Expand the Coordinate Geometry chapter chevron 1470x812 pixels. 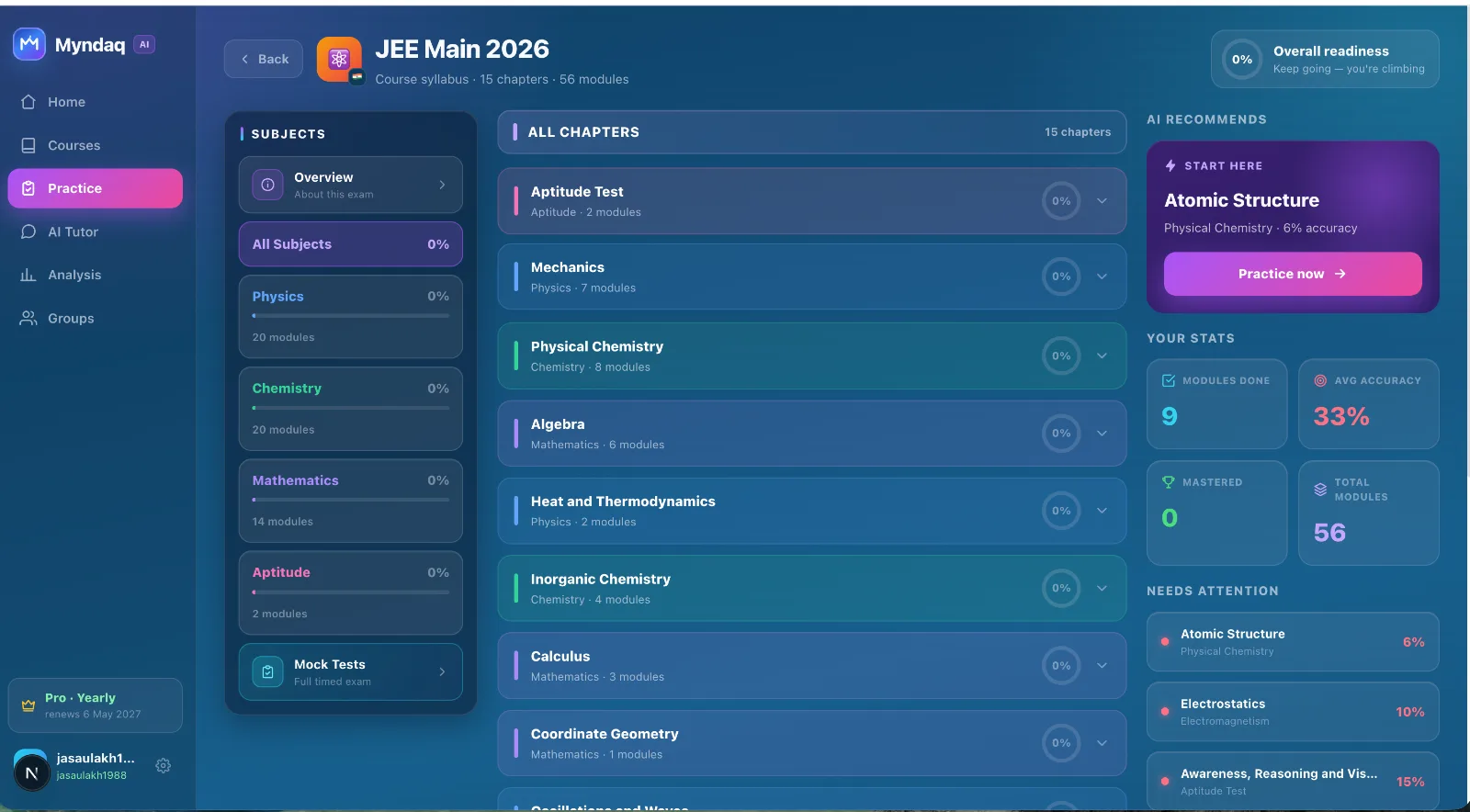(1102, 743)
